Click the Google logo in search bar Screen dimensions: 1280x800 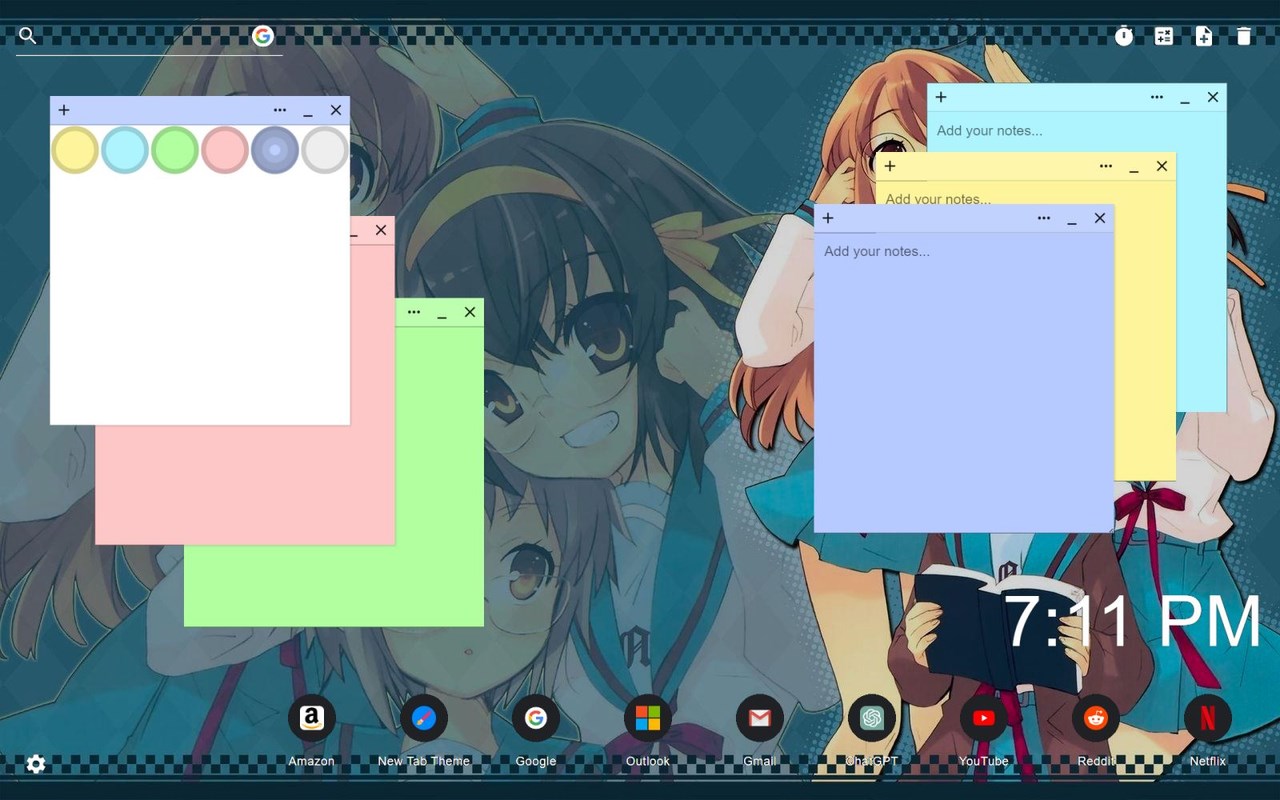[263, 36]
